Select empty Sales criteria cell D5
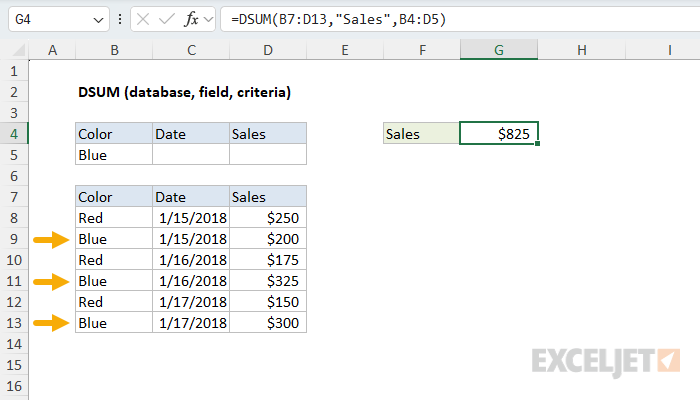The height and width of the screenshot is (400, 700). pos(268,154)
